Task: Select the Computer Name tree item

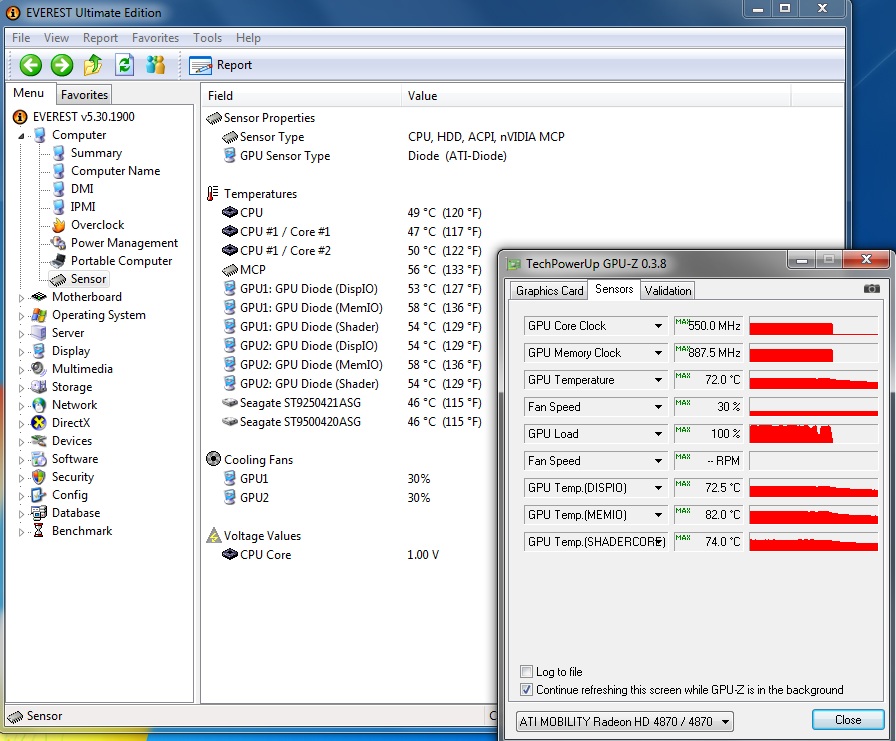Action: tap(115, 171)
